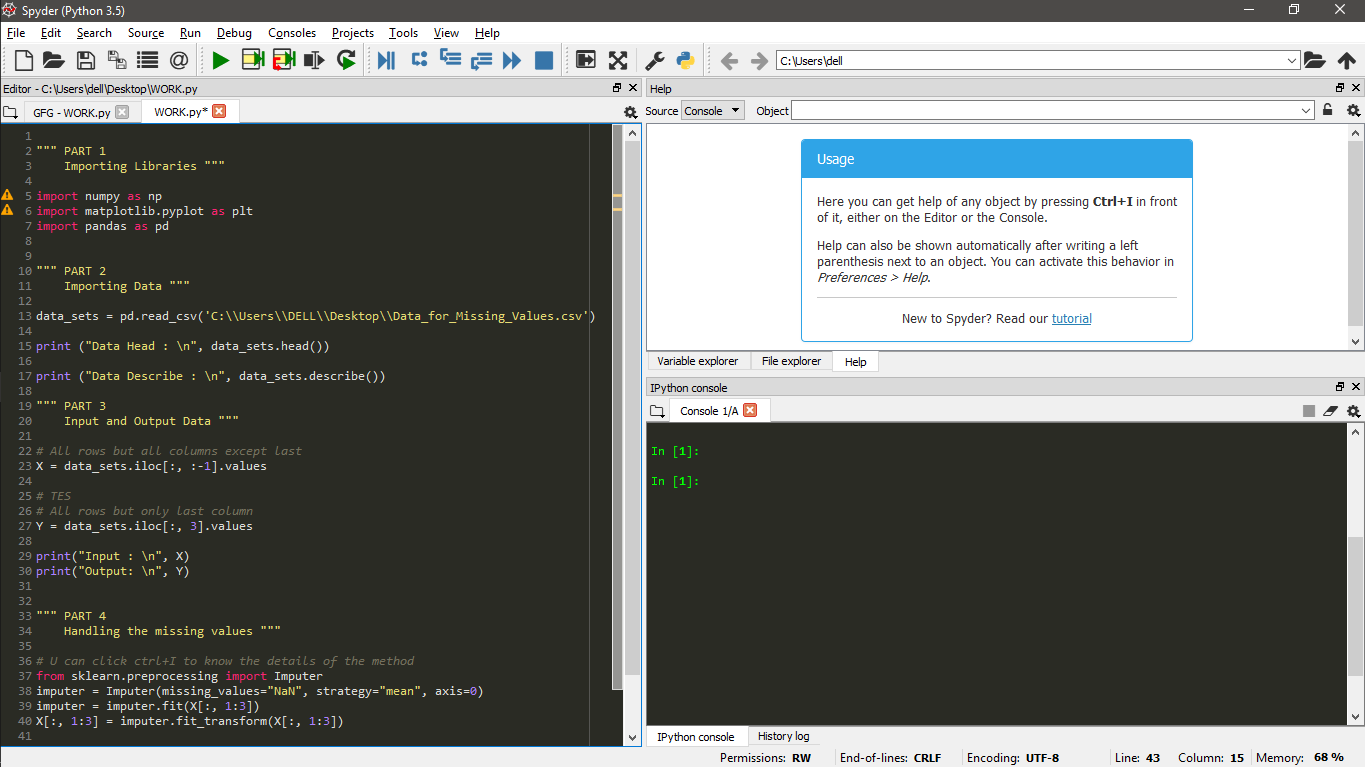Screen dimensions: 1365x767
Task: Open the Preferences wrench icon
Action: [654, 61]
